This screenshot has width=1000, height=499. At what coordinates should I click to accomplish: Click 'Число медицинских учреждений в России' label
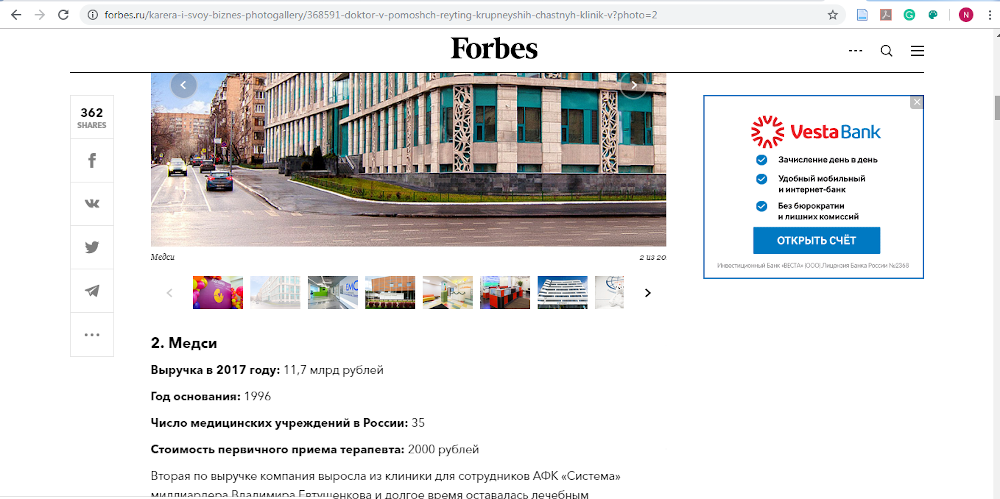pyautogui.click(x=280, y=423)
